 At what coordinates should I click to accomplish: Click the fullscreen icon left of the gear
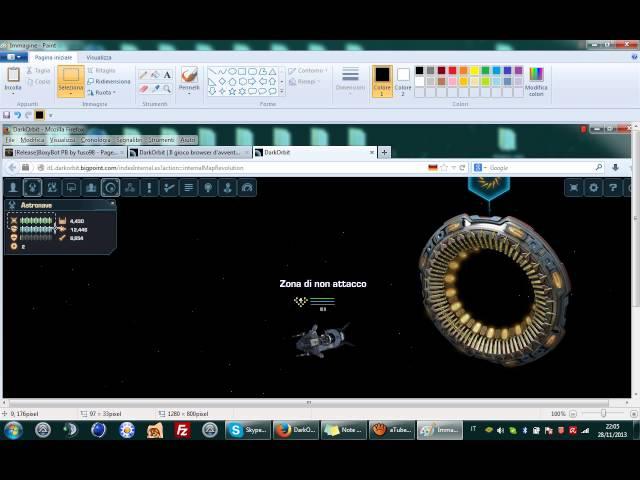tap(573, 187)
